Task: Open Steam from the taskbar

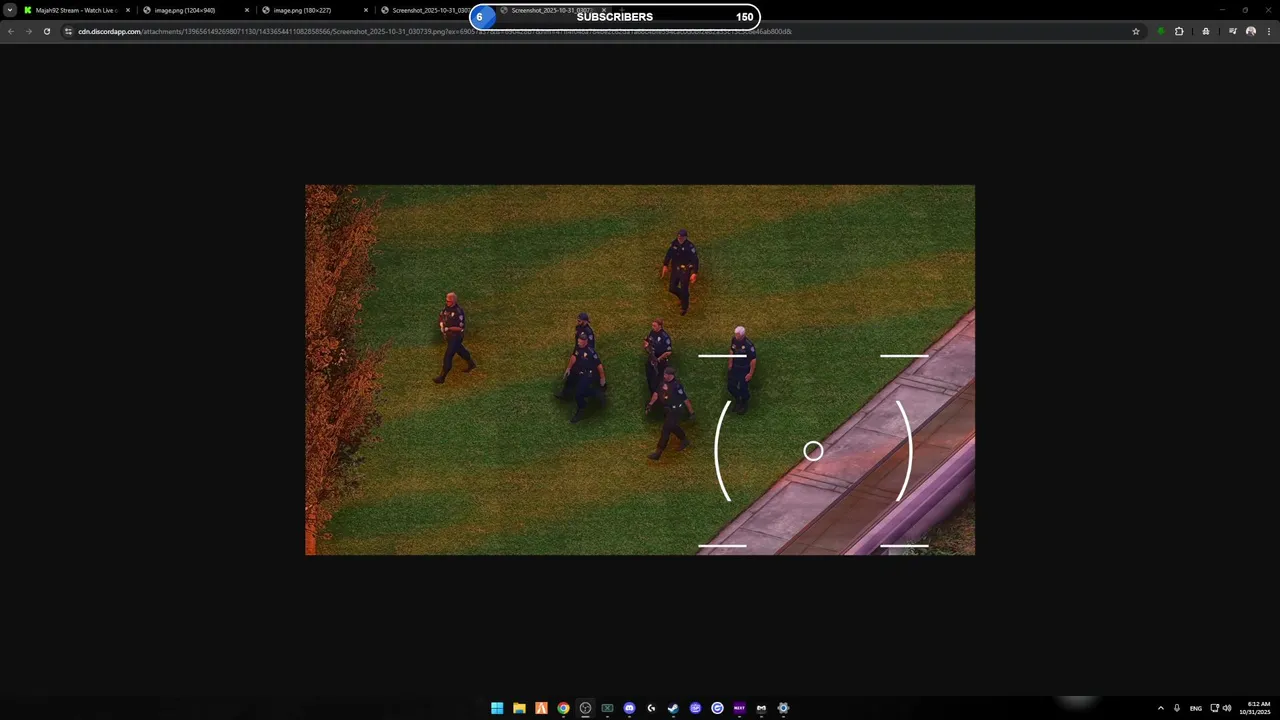Action: point(673,708)
